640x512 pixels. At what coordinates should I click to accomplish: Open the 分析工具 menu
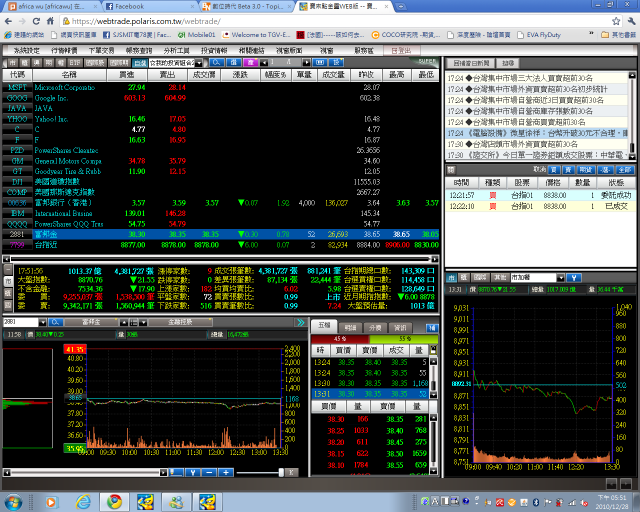176,51
